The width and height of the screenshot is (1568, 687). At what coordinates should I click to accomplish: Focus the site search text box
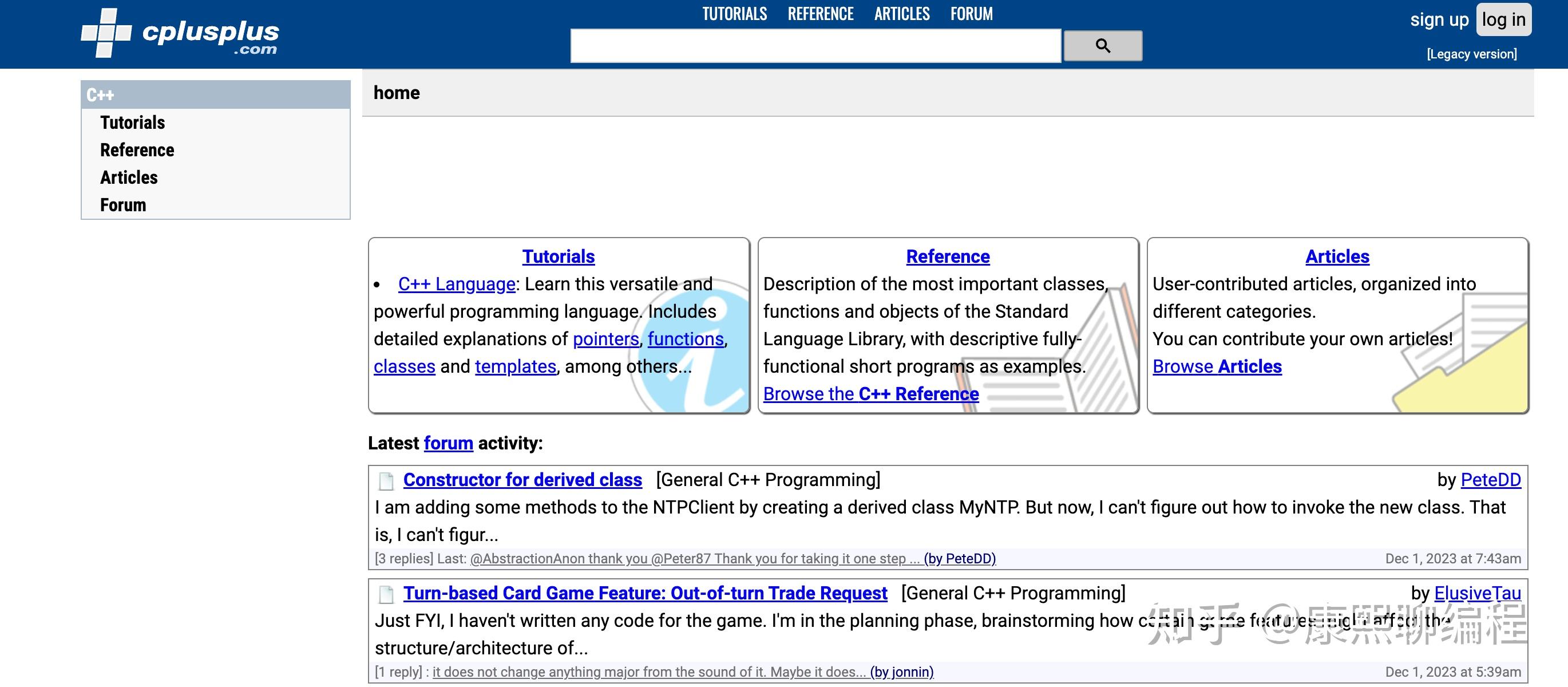(815, 46)
